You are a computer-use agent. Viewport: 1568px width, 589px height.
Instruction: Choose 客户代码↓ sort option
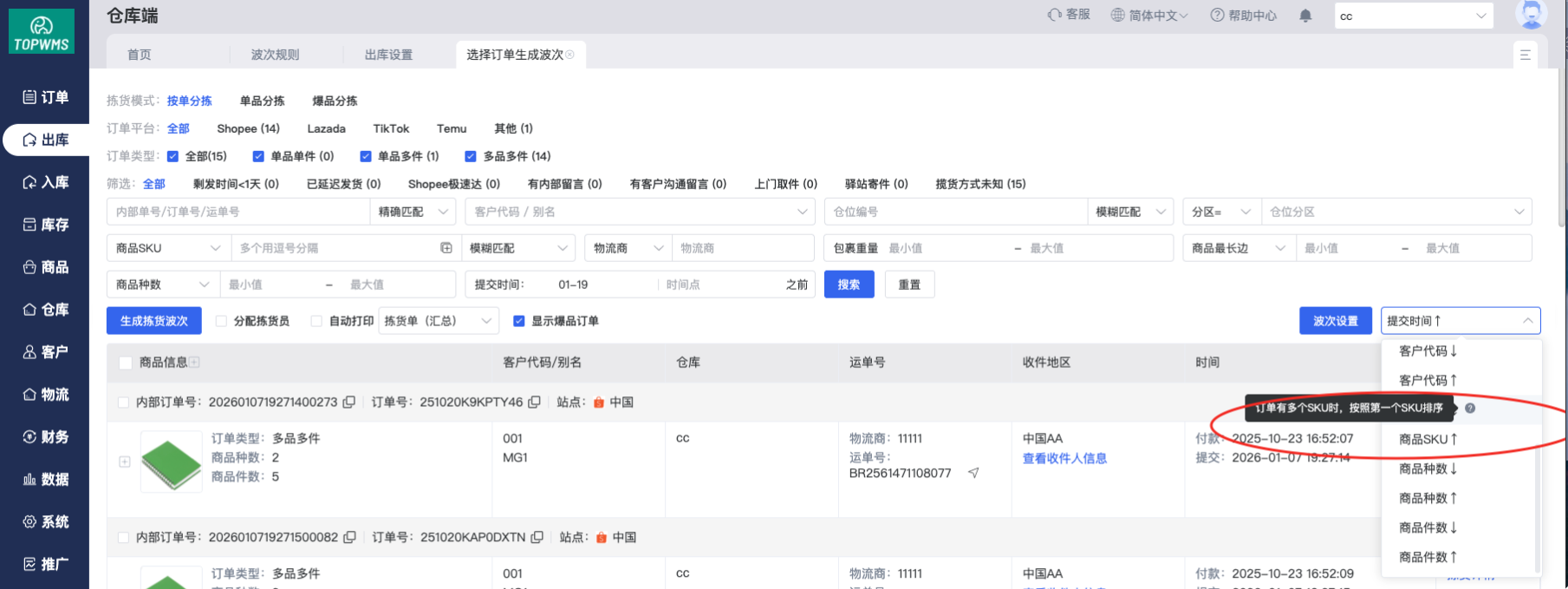(1461, 351)
